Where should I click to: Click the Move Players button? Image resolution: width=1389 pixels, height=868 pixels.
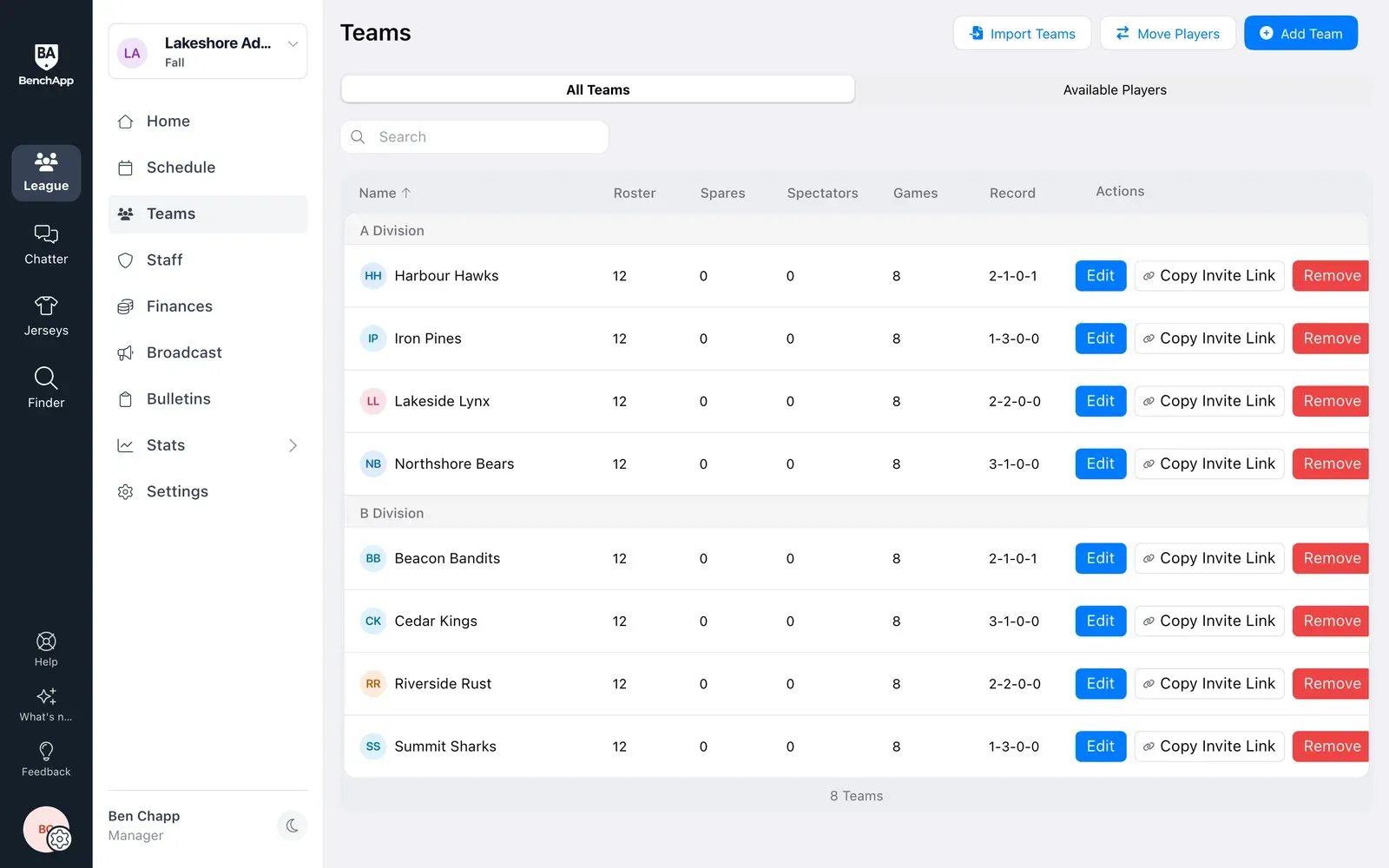pyautogui.click(x=1168, y=33)
